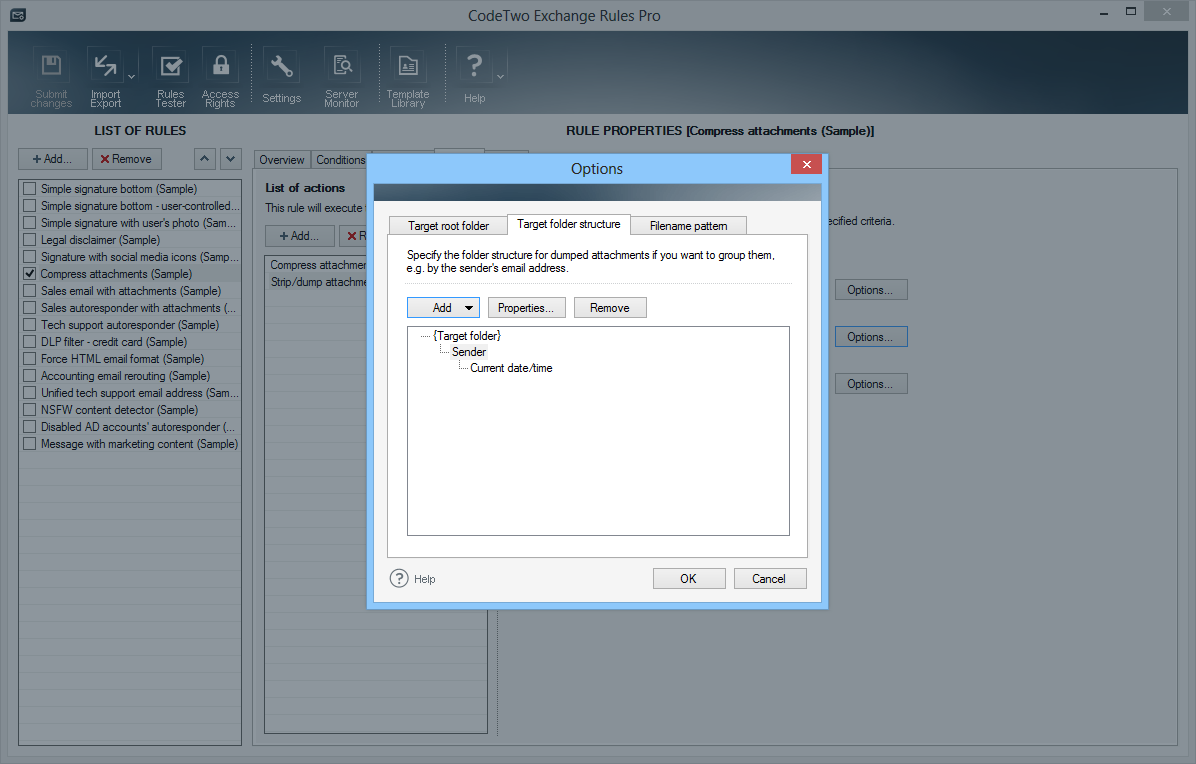Viewport: 1196px width, 764px height.
Task: Open the Template Library
Action: (408, 67)
